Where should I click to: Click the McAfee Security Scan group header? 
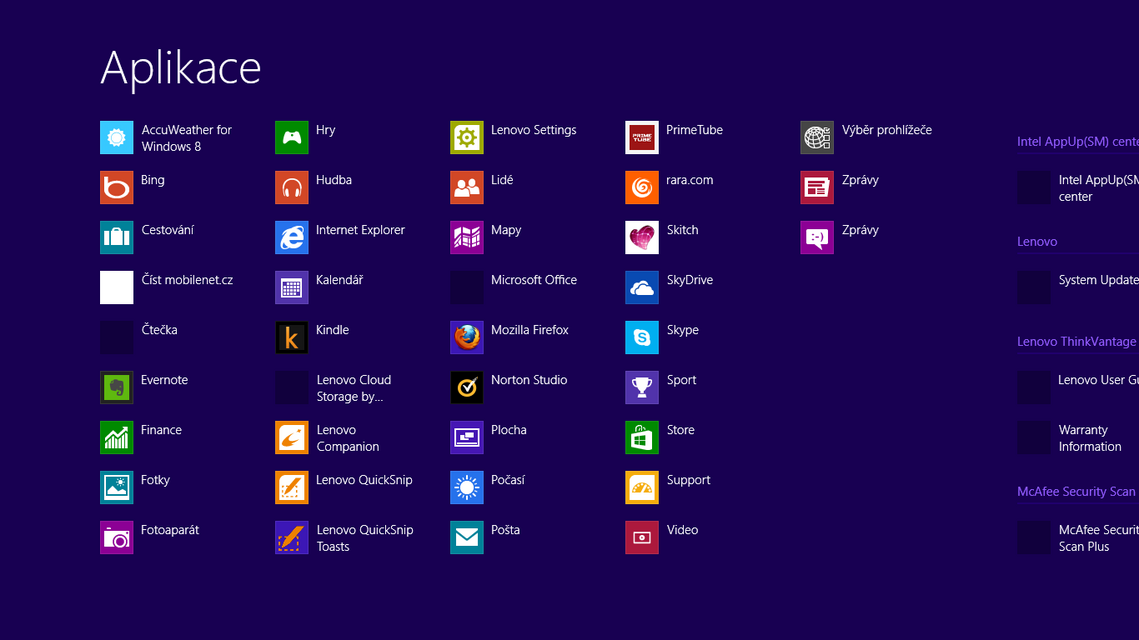coord(1076,492)
